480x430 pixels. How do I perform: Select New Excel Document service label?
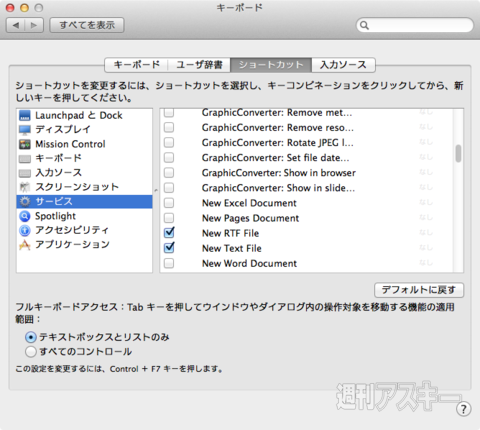click(x=249, y=203)
